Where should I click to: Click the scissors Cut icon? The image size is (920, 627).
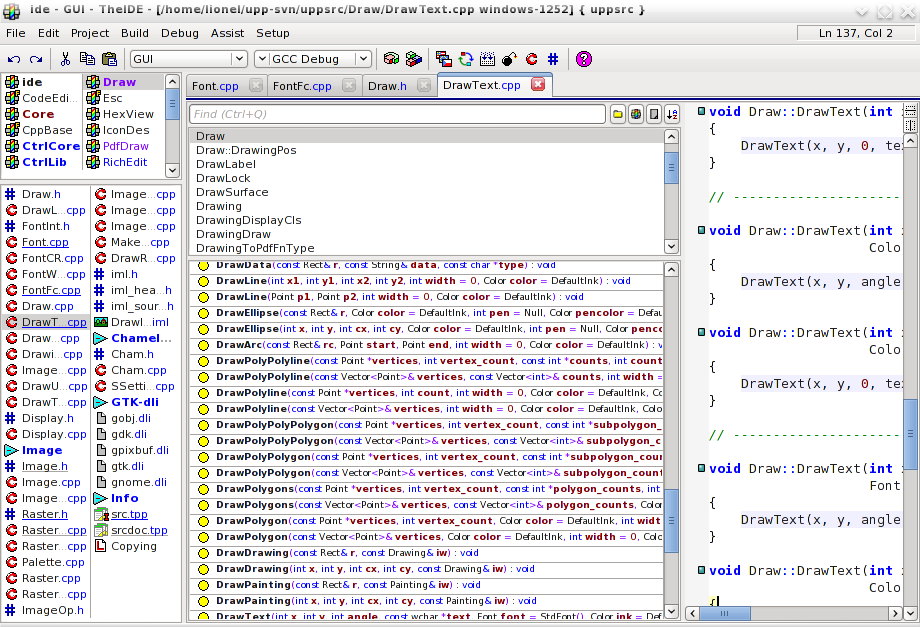tap(65, 59)
